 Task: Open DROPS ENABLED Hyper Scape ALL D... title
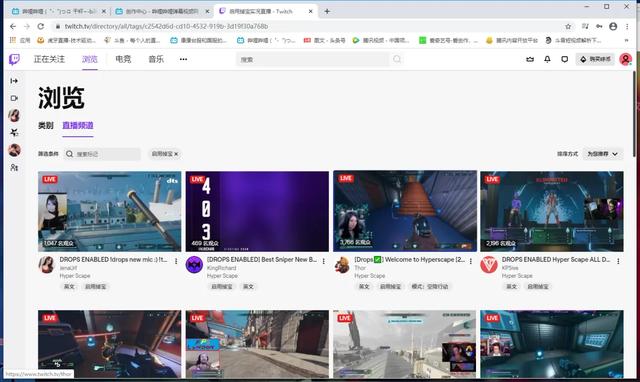tap(556, 260)
